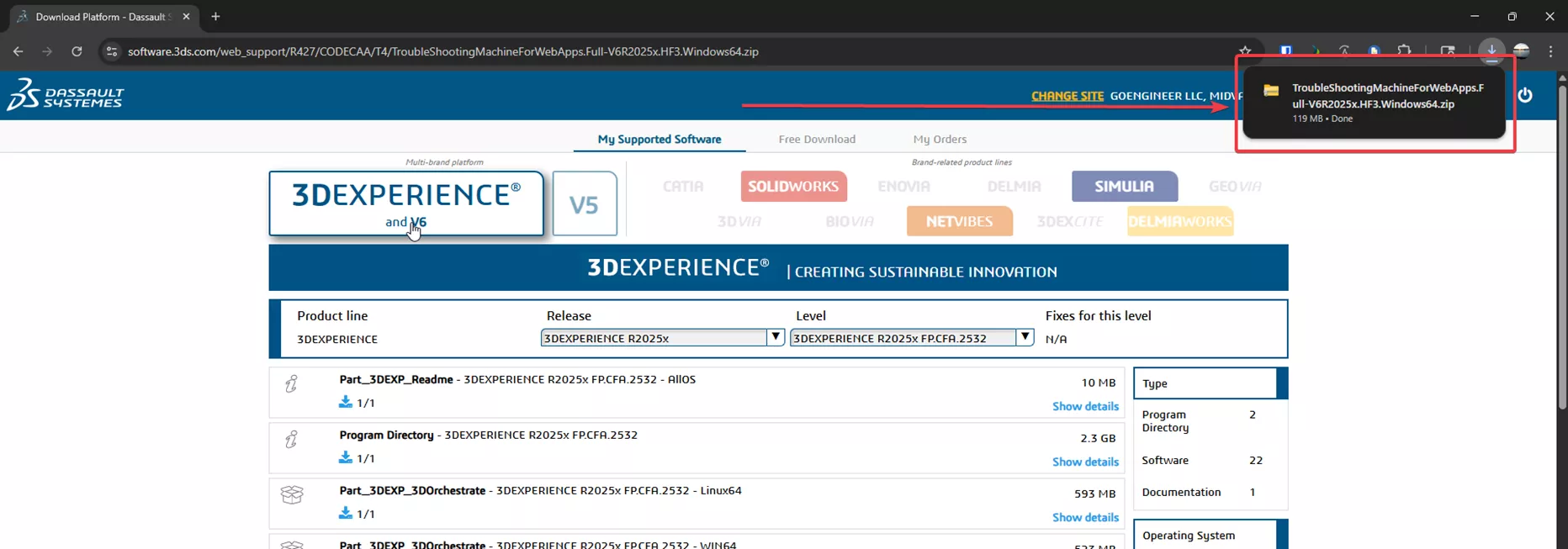Click the page scrollbar up arrow
Image resolution: width=1568 pixels, height=549 pixels.
(x=1562, y=77)
